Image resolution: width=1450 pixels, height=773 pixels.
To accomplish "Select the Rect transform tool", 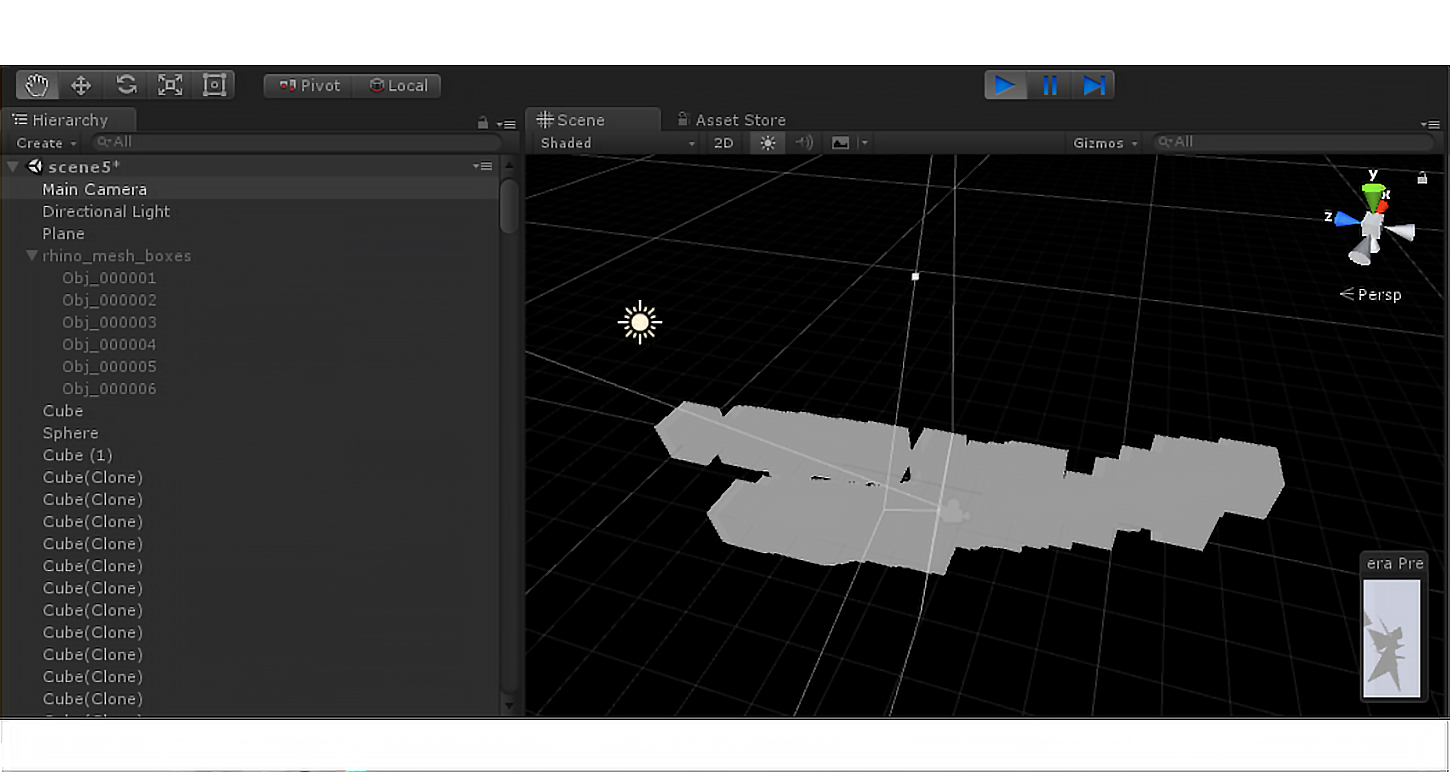I will click(x=214, y=85).
